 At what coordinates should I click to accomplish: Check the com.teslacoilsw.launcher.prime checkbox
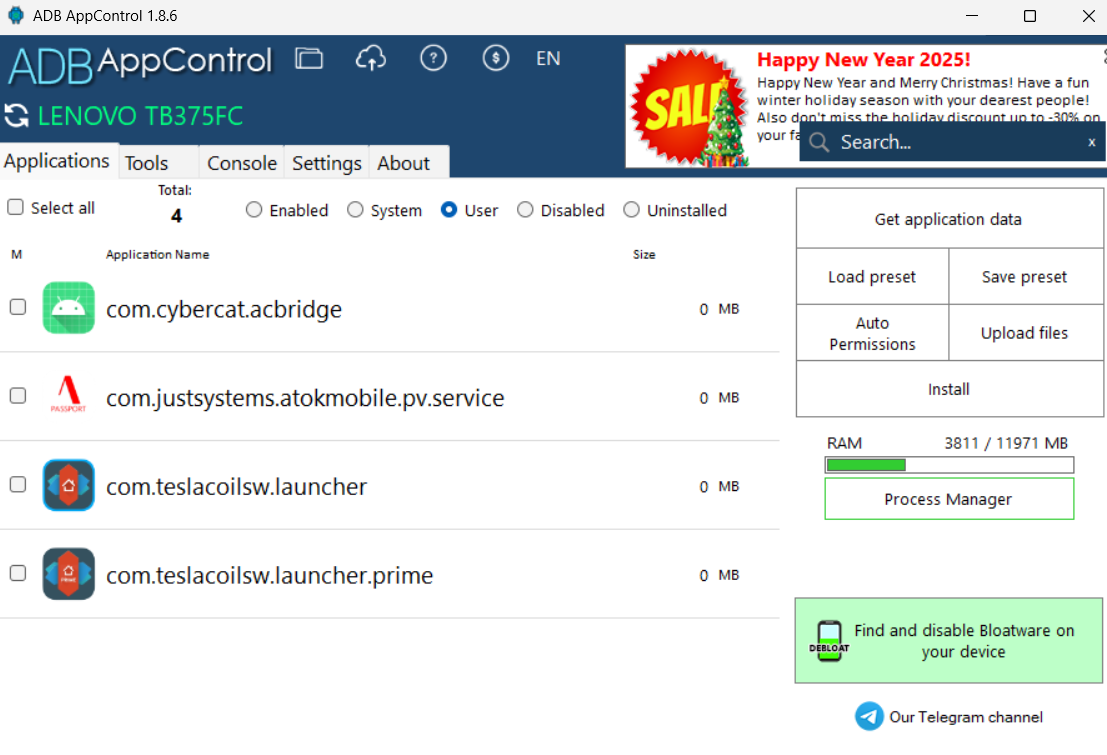click(18, 573)
